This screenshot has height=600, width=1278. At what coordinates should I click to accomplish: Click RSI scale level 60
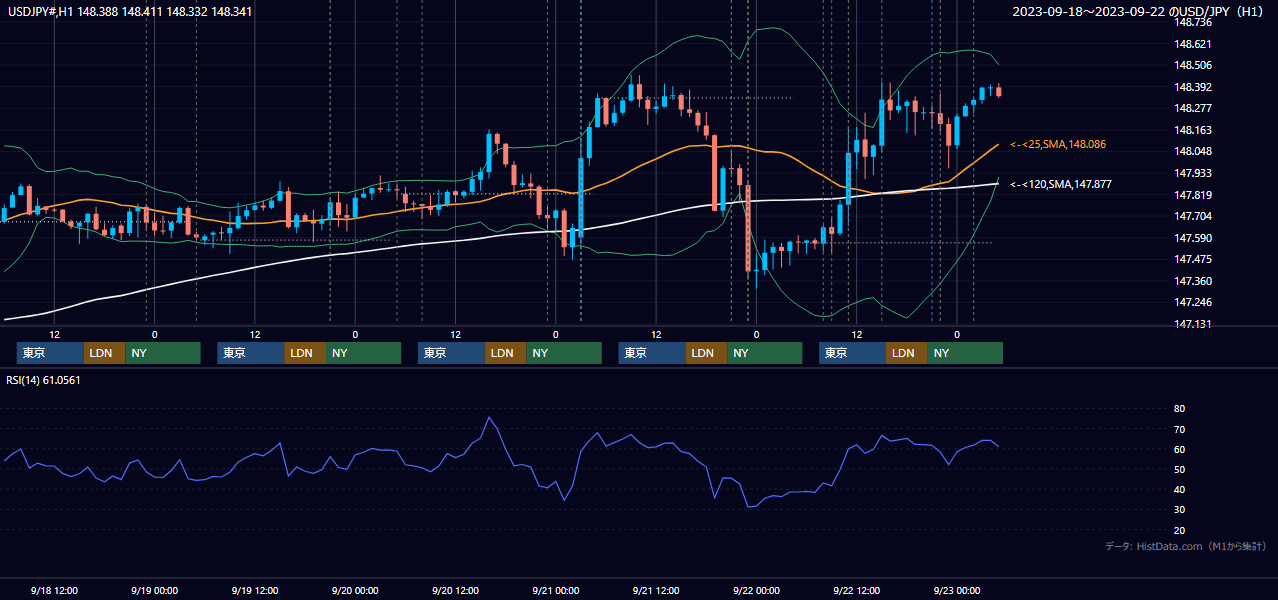click(1179, 449)
